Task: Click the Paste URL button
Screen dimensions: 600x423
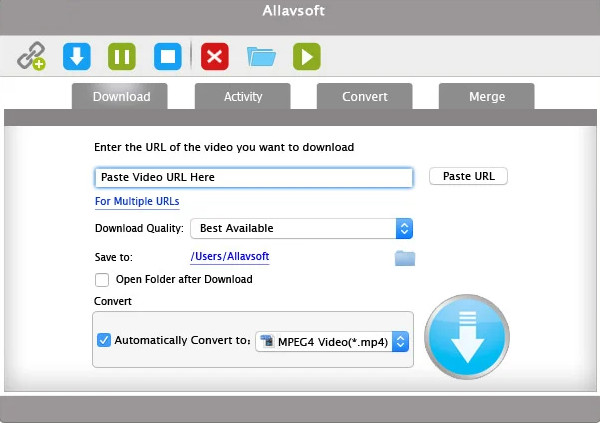Action: point(468,176)
